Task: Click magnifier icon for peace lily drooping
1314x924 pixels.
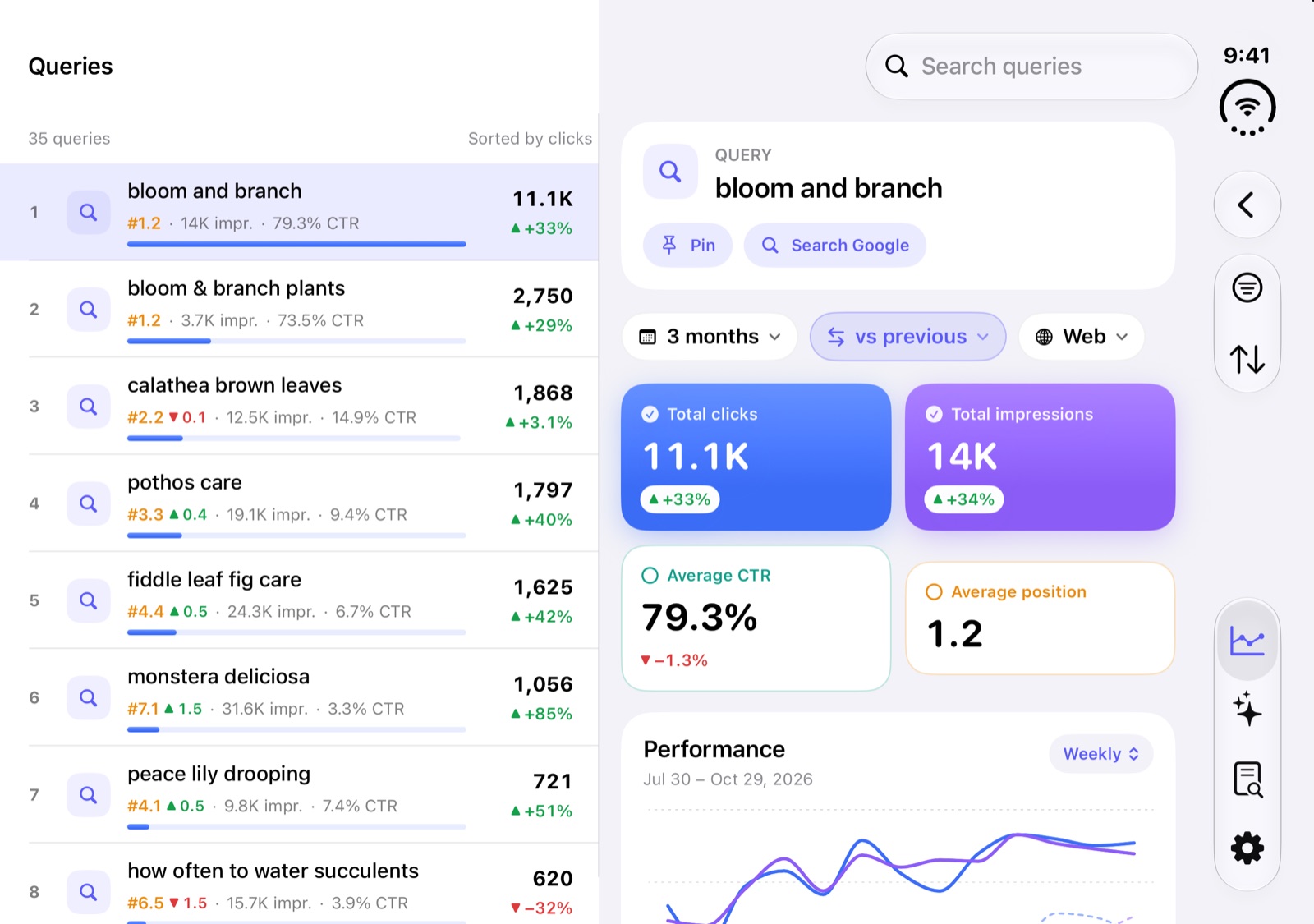Action: tap(89, 794)
